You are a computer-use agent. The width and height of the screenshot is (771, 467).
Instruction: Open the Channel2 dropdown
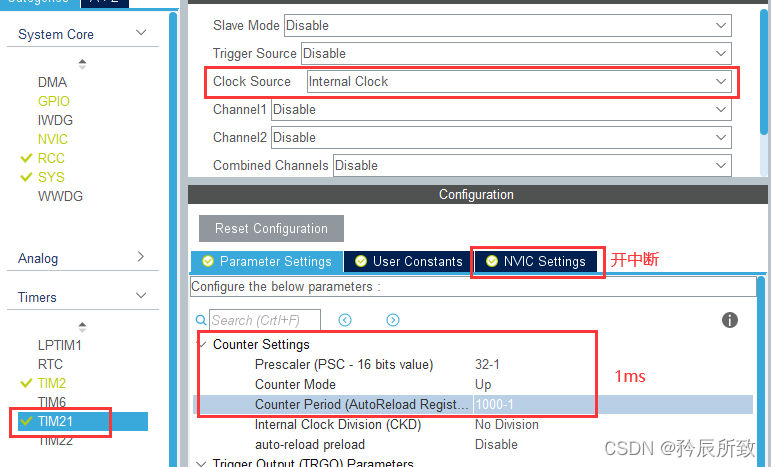click(501, 138)
